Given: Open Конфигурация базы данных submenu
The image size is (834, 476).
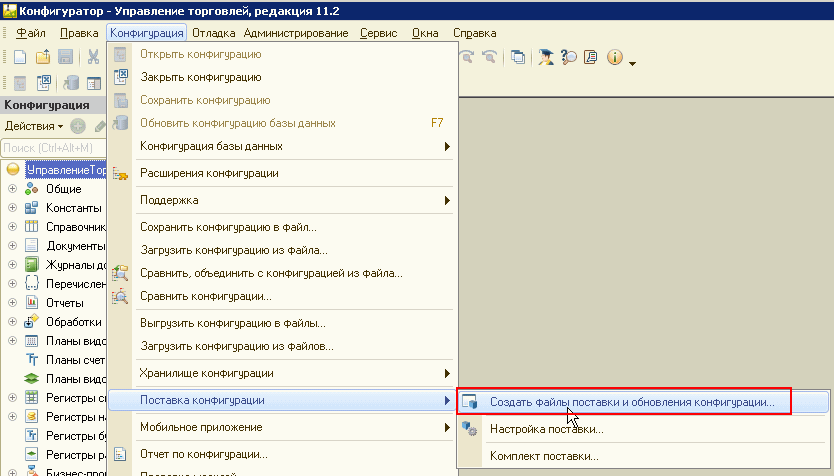Looking at the screenshot, I should 282,146.
